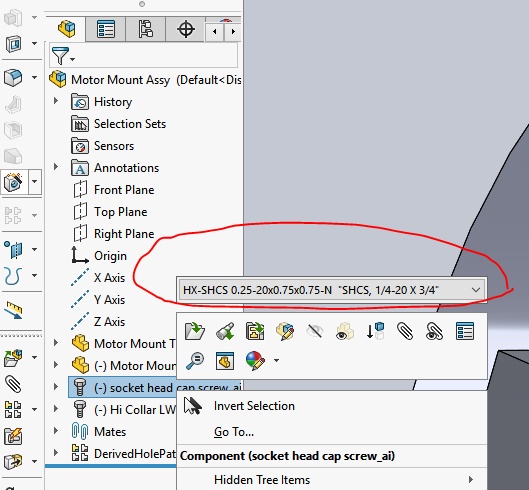Select the Origin item
This screenshot has width=529, height=490.
point(99,255)
